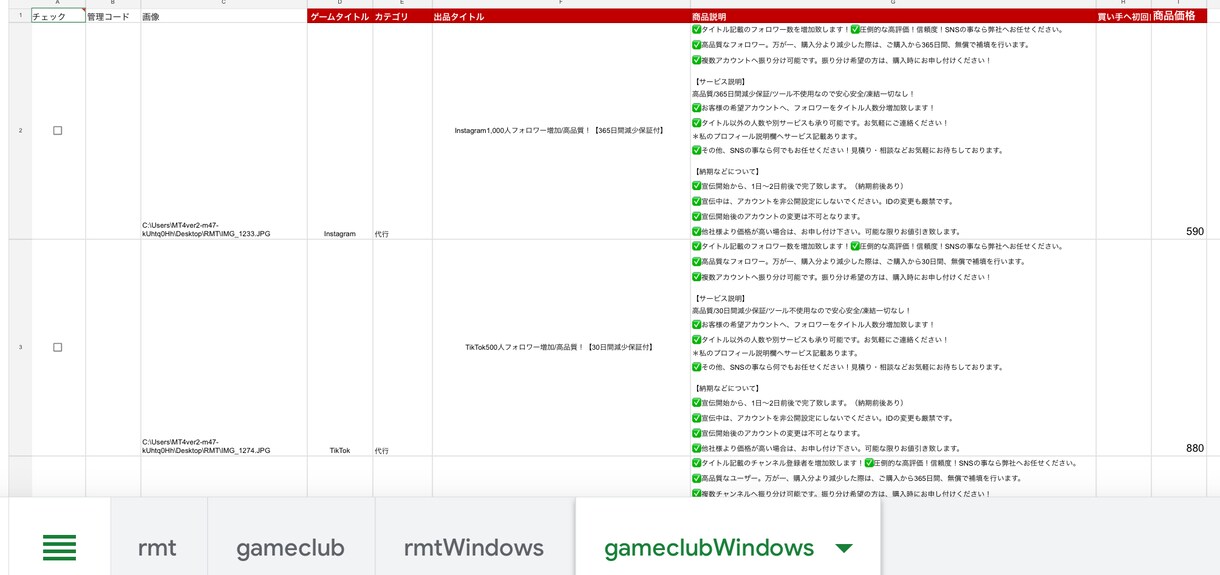Select the Instagram1,000人フォロワー増加 title cell
The height and width of the screenshot is (575, 1220).
(561, 131)
